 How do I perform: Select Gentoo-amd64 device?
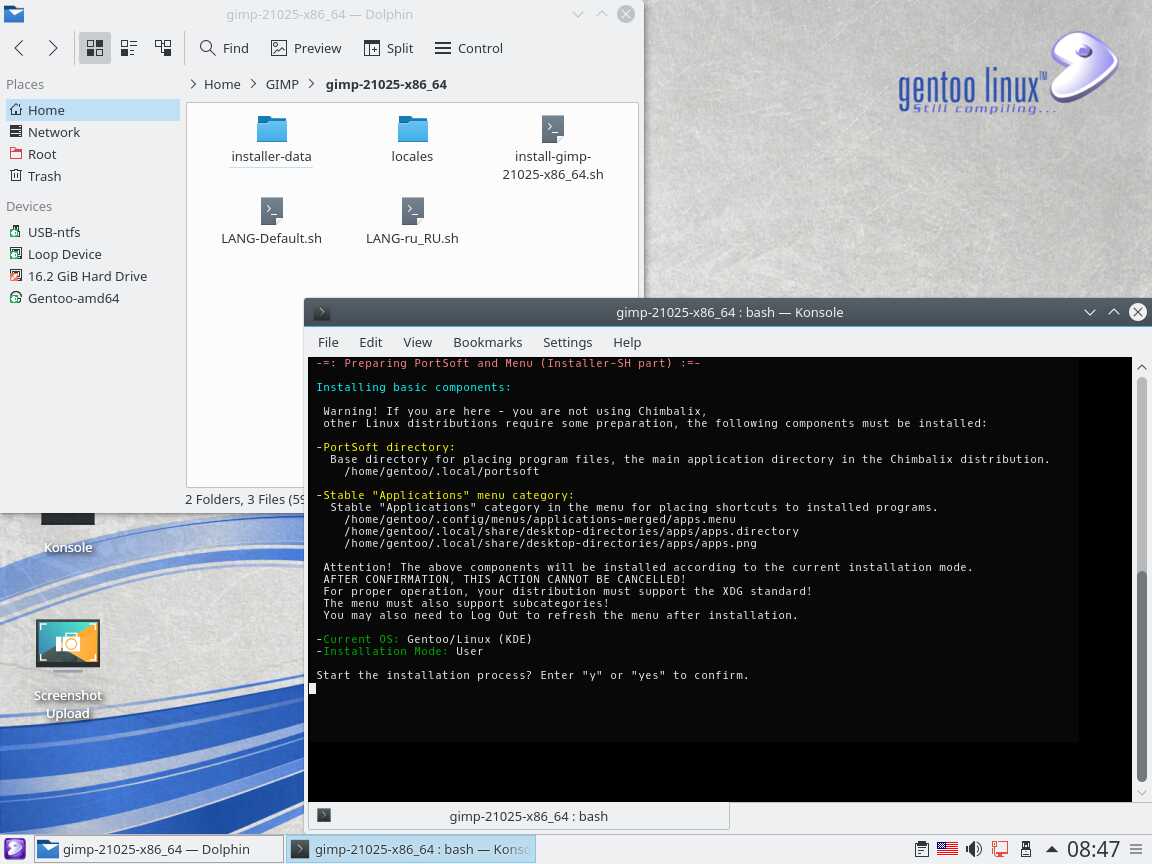(x=93, y=298)
